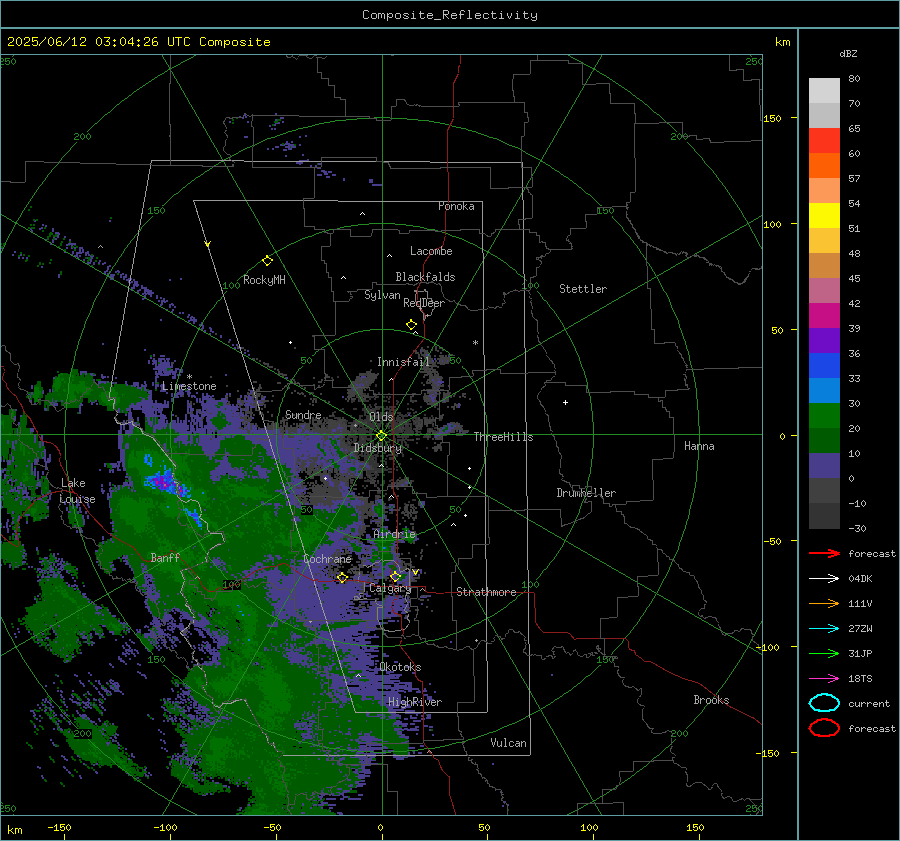Viewport: 900px width, 841px height.
Task: Click the Blackfalds city label
Action: tap(425, 277)
